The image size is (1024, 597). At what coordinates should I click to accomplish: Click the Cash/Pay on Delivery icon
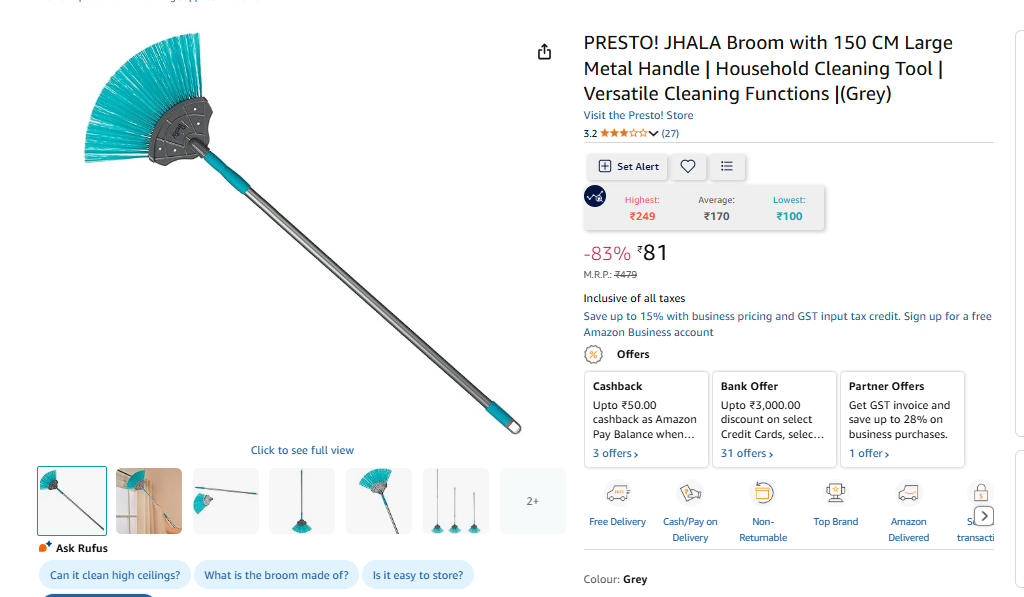pos(690,493)
